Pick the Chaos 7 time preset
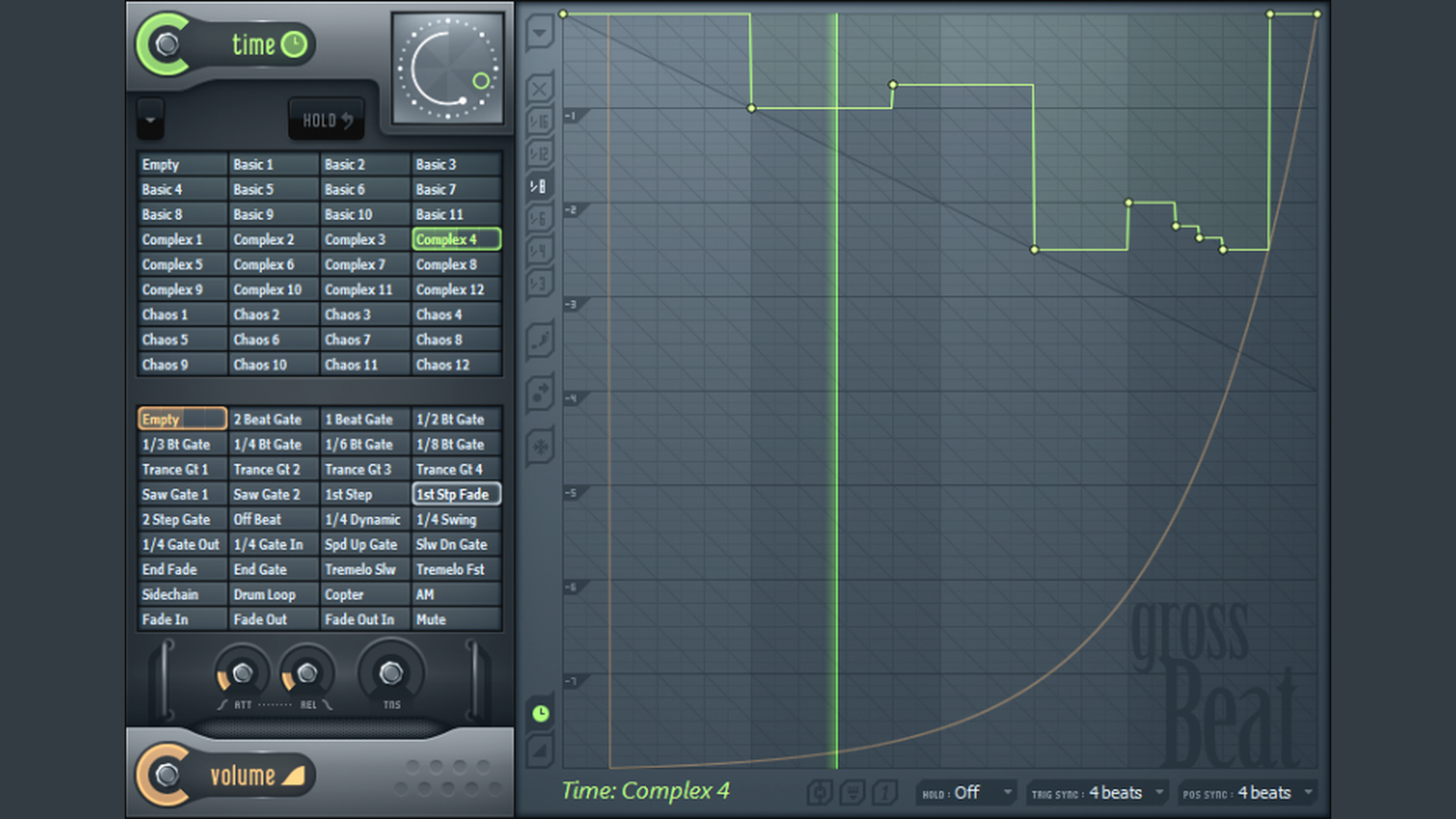Image resolution: width=1456 pixels, height=819 pixels. coord(364,339)
